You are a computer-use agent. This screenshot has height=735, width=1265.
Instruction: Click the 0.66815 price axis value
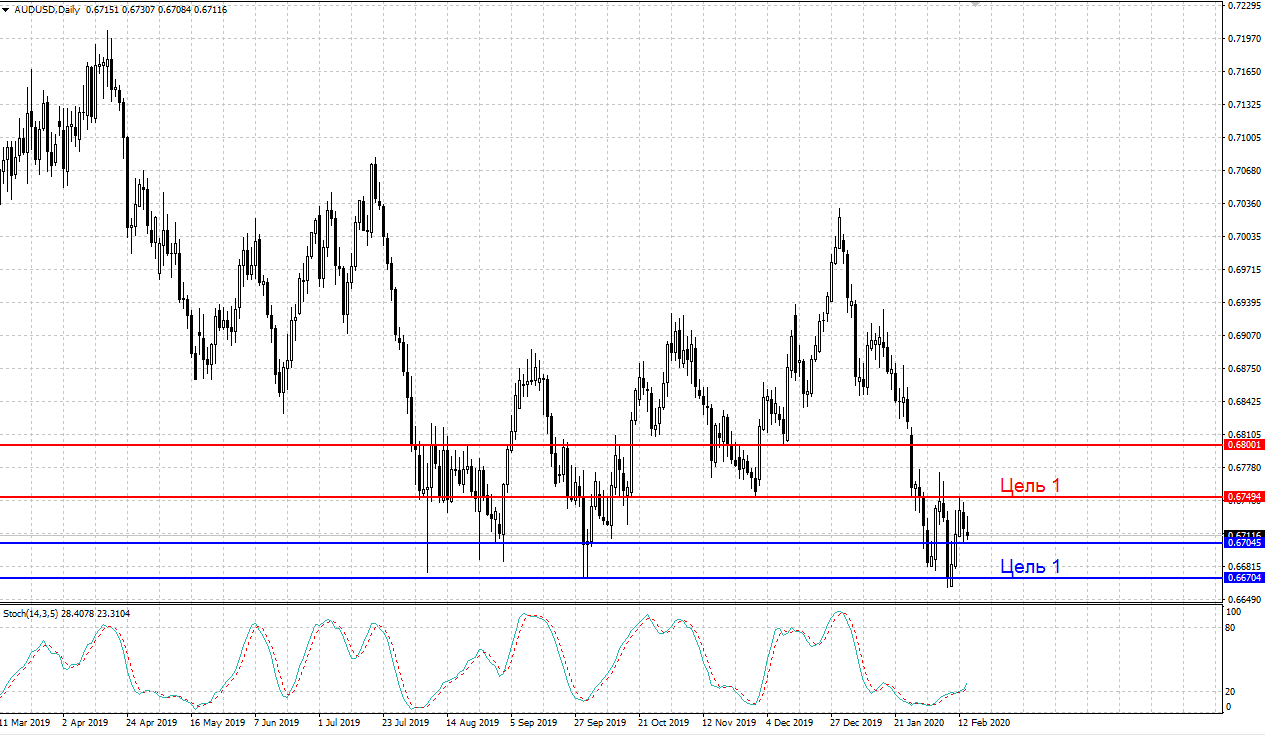1245,567
